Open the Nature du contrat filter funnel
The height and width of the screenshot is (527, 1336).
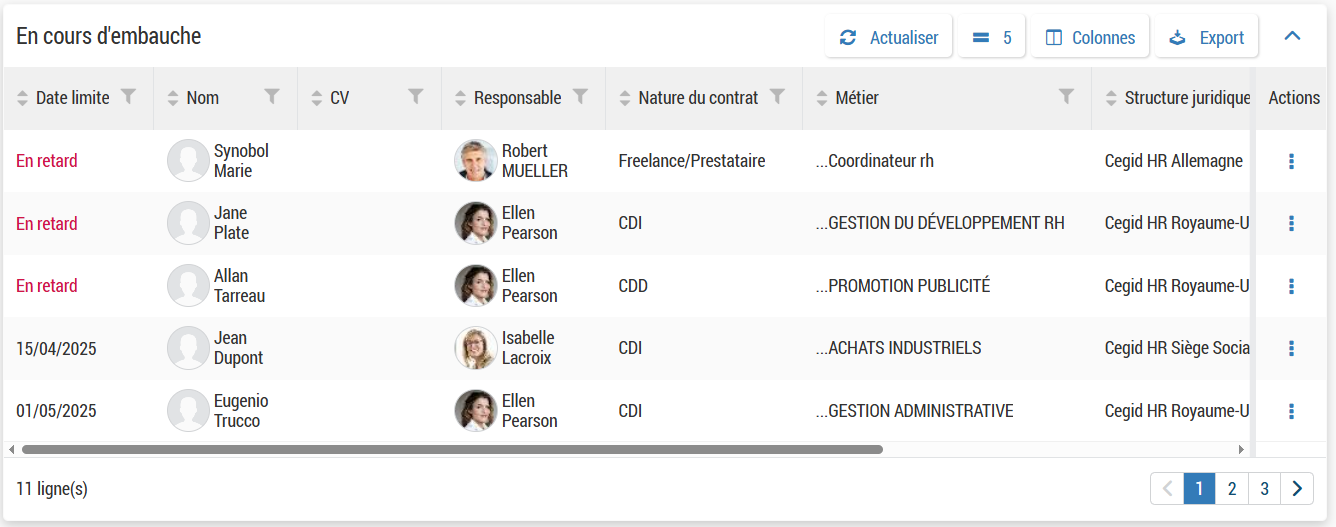pos(777,96)
